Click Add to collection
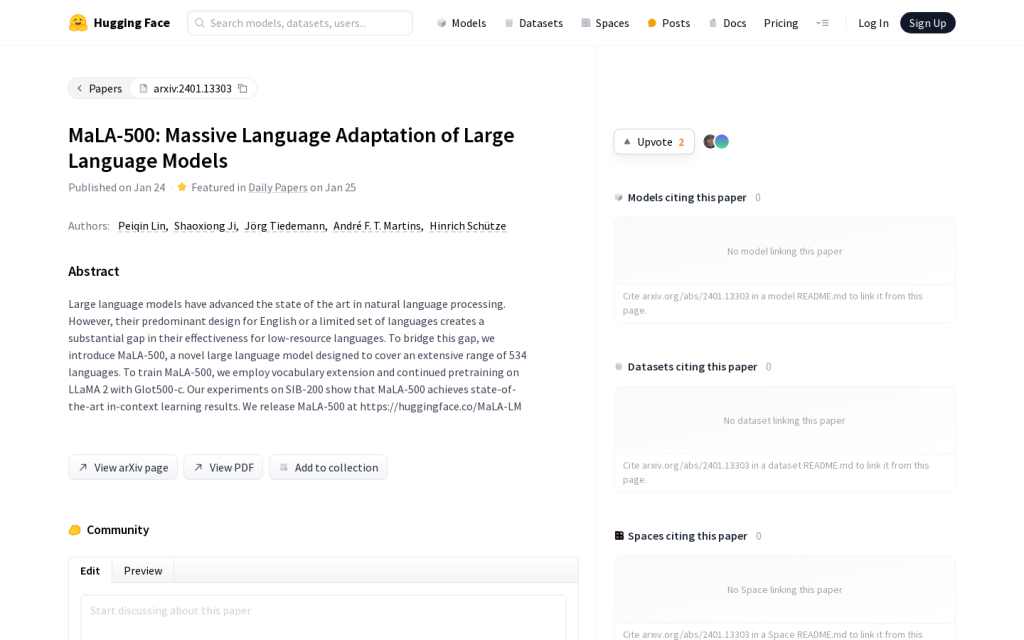This screenshot has width=1024, height=640. pyautogui.click(x=328, y=467)
